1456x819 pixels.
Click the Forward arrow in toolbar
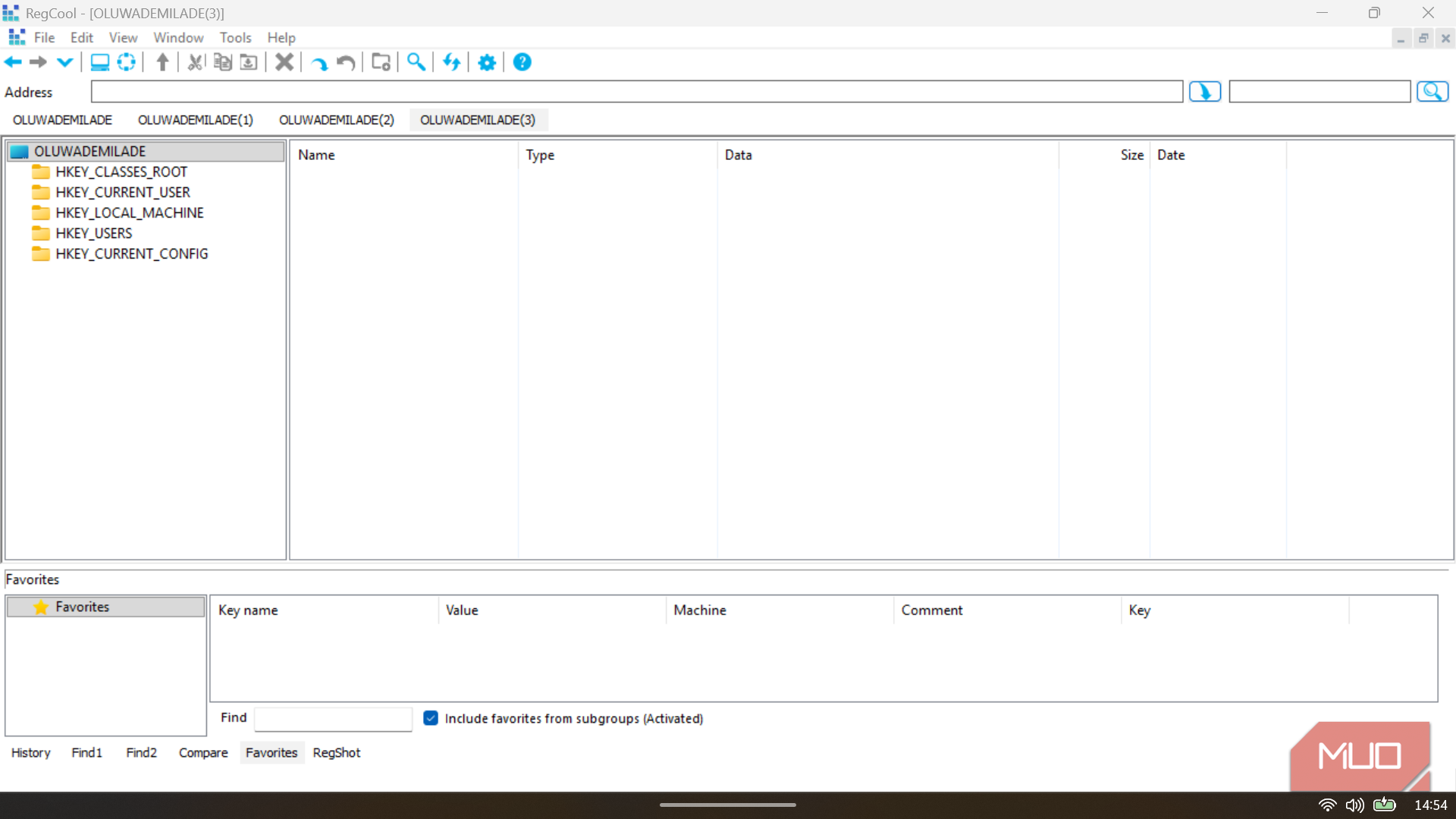point(38,62)
